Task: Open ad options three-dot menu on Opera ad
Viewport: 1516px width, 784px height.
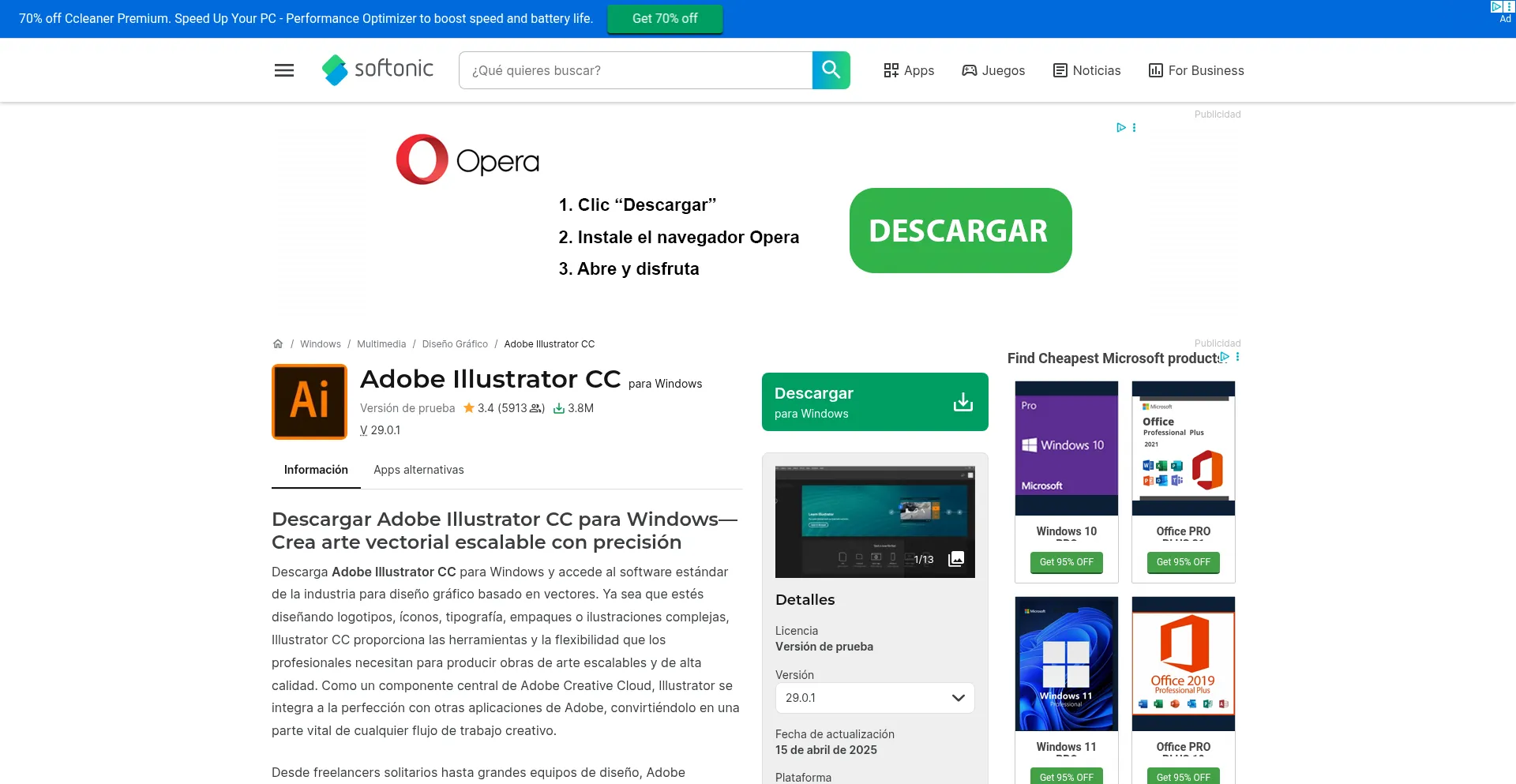Action: pos(1135,128)
